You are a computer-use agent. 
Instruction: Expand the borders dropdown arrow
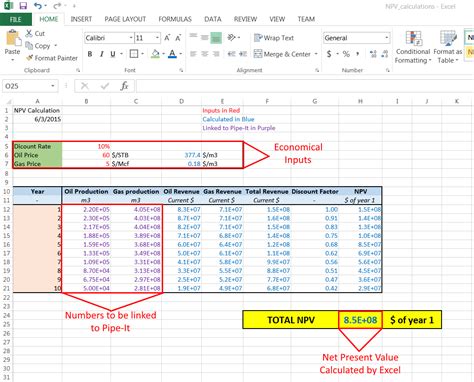click(142, 54)
